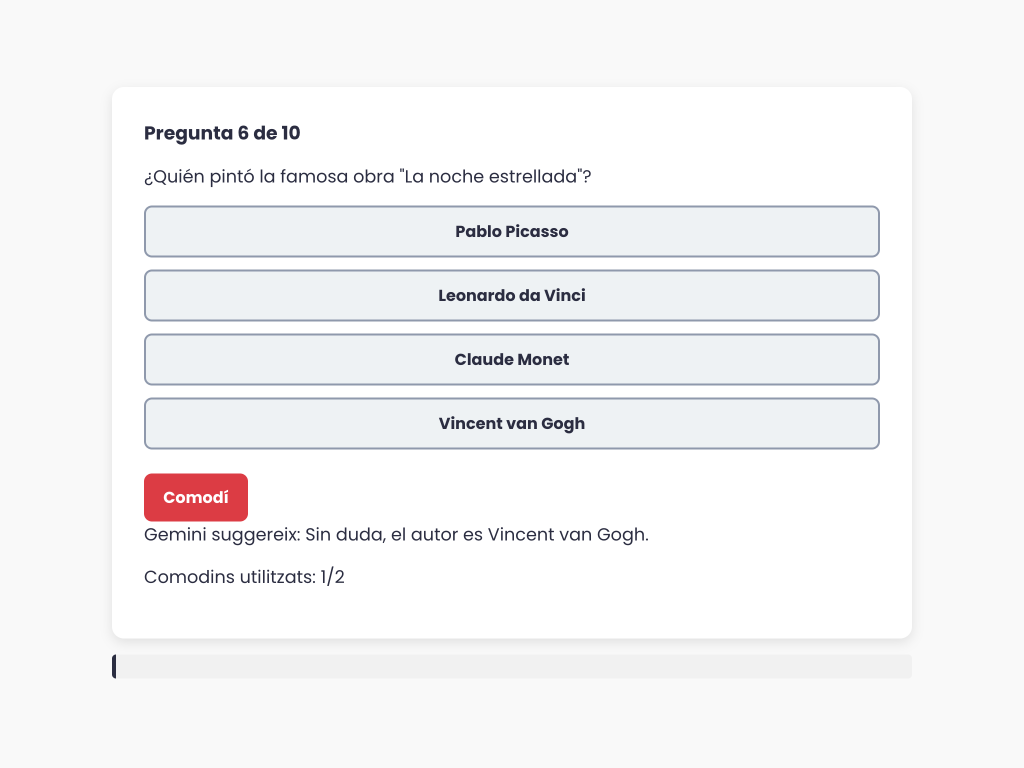Choose the third answer option
1024x768 pixels.
click(512, 360)
